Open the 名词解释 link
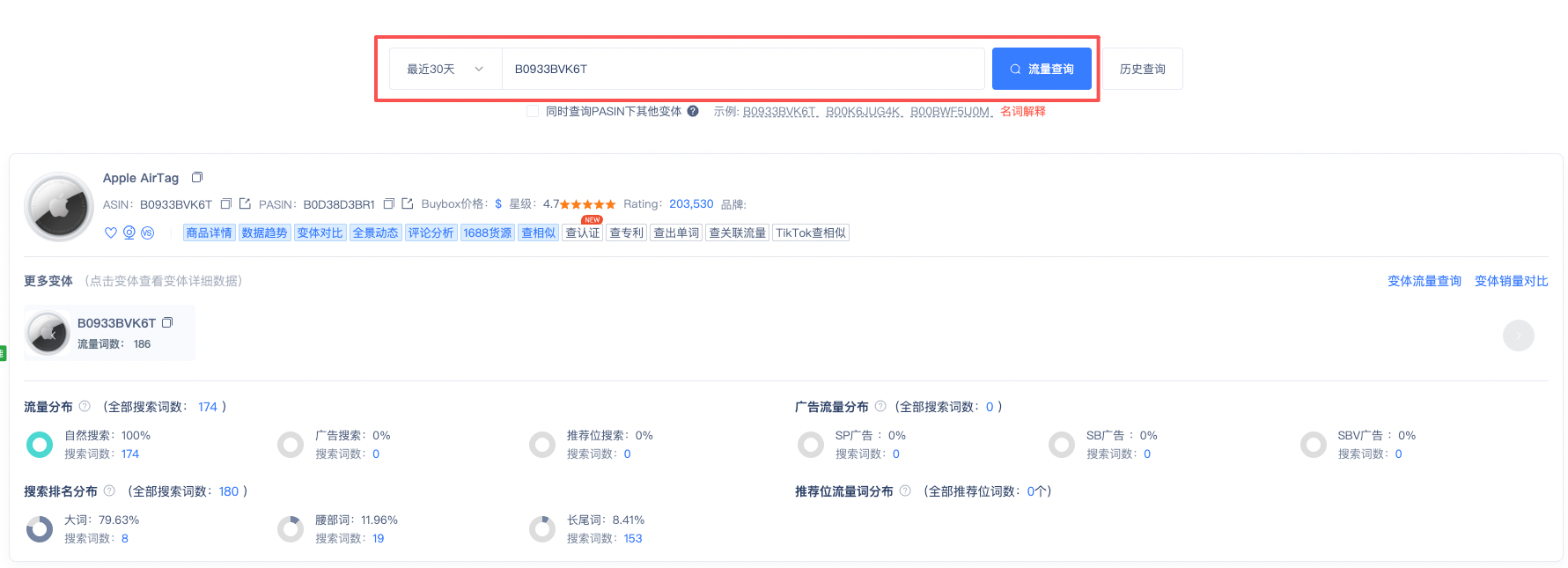The height and width of the screenshot is (568, 1568). (1023, 111)
